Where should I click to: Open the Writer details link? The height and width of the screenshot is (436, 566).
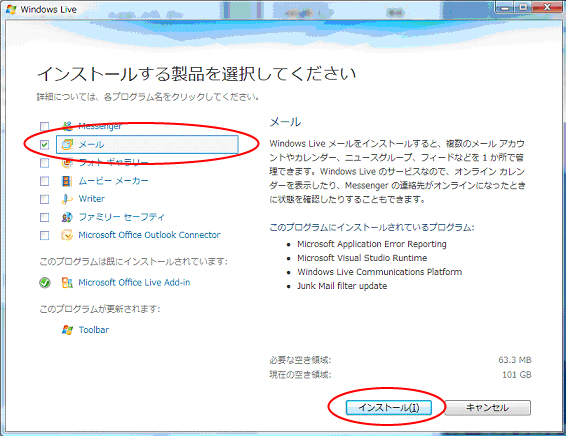(92, 199)
